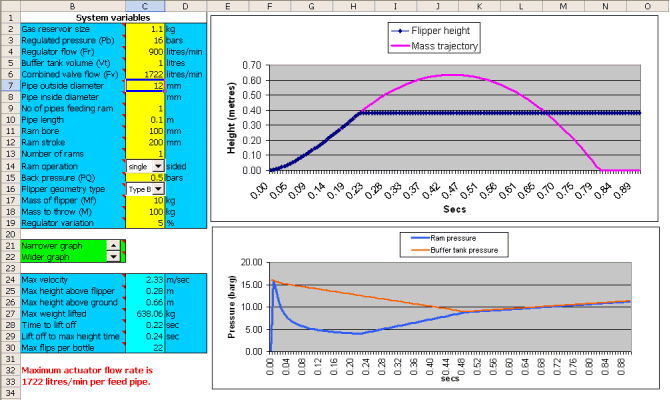Expand the Flipper geometry type dropdown

pos(159,187)
